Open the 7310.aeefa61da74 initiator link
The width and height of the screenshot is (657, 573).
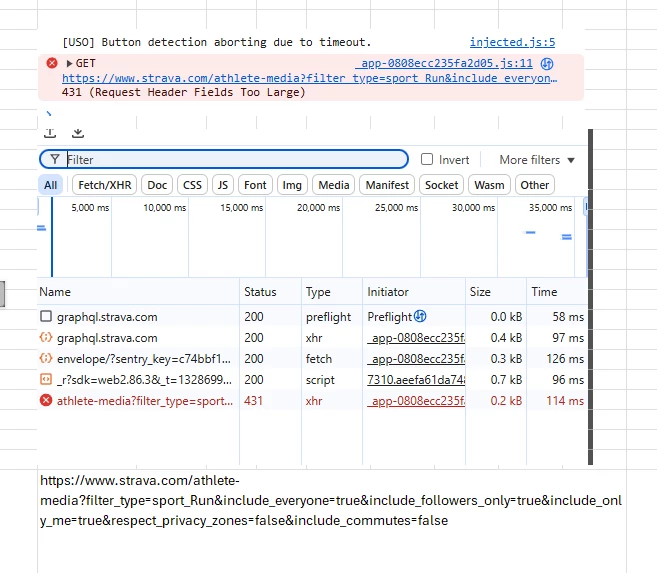pos(416,380)
